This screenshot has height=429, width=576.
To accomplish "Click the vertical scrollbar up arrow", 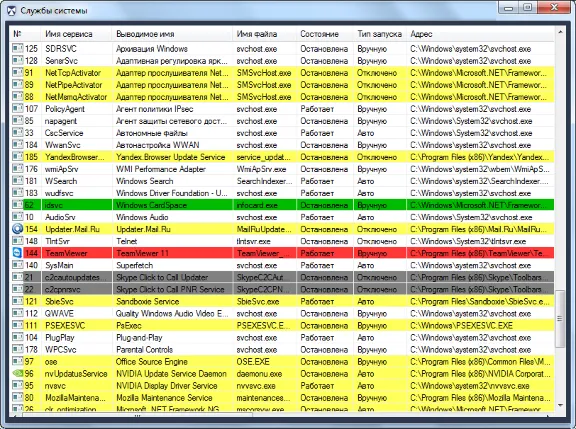I will pyautogui.click(x=560, y=32).
